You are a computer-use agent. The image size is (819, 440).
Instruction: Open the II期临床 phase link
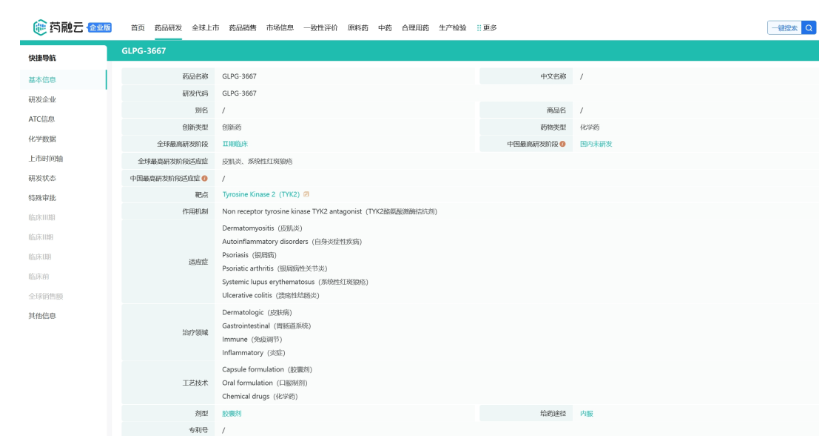click(235, 144)
